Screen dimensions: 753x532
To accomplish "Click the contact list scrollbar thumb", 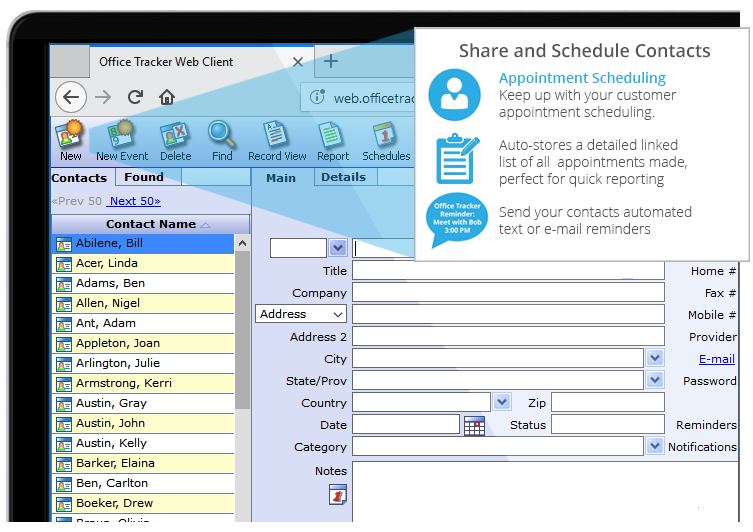I will point(243,330).
